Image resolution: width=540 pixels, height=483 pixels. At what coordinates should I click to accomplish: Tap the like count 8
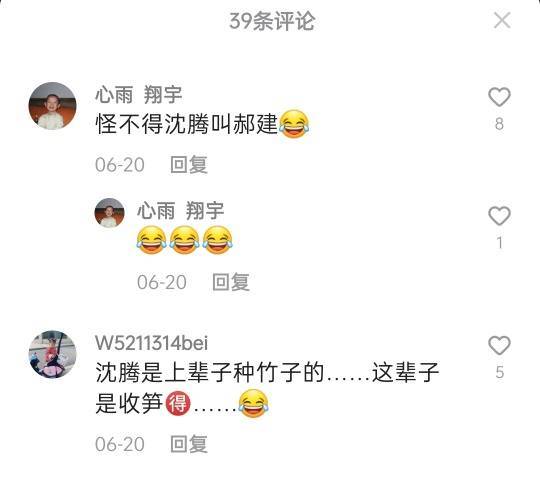pos(499,124)
